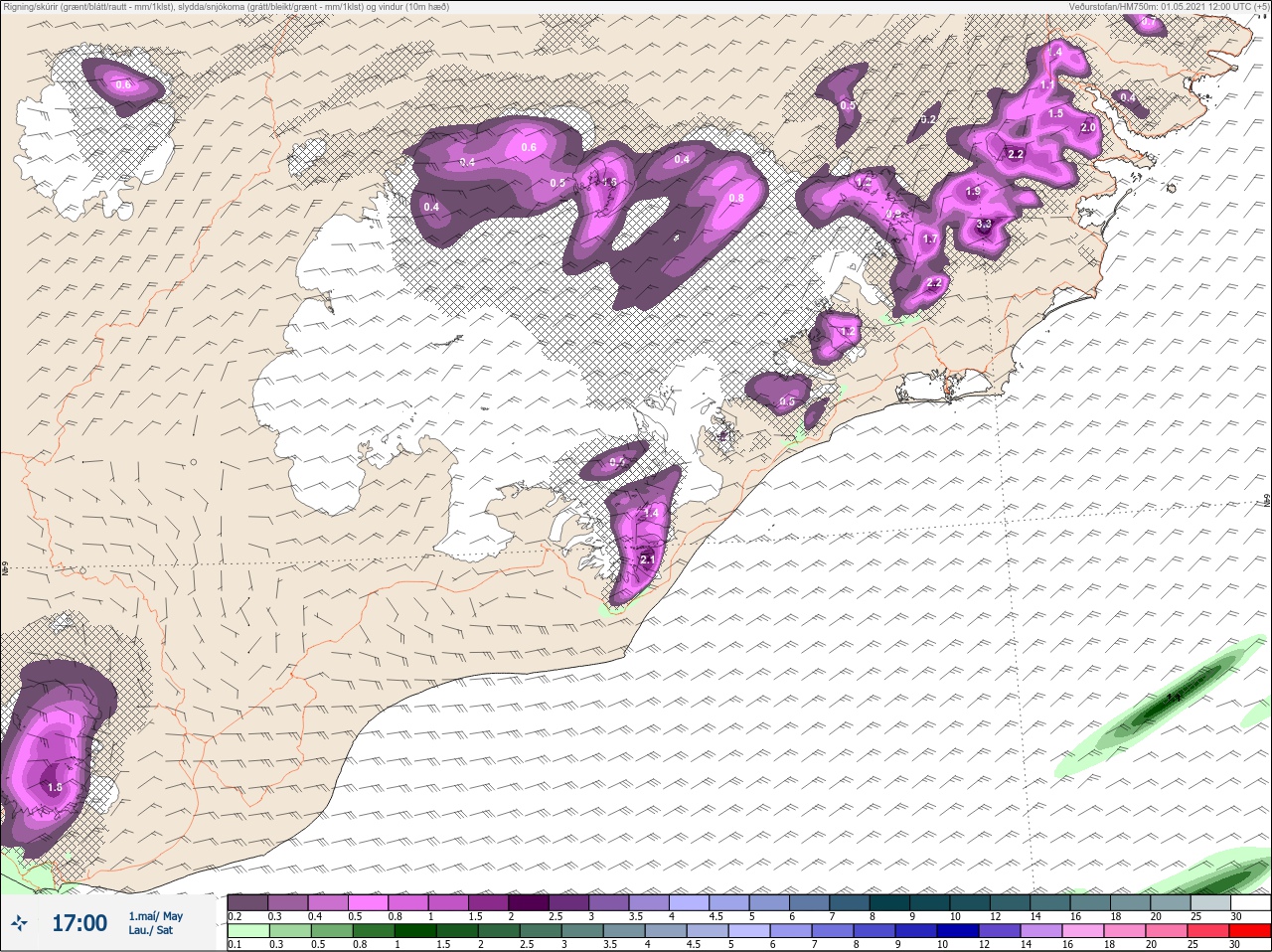Viewport: 1272px width, 952px height.
Task: Click the 17:00 forecast time label
Action: (79, 923)
